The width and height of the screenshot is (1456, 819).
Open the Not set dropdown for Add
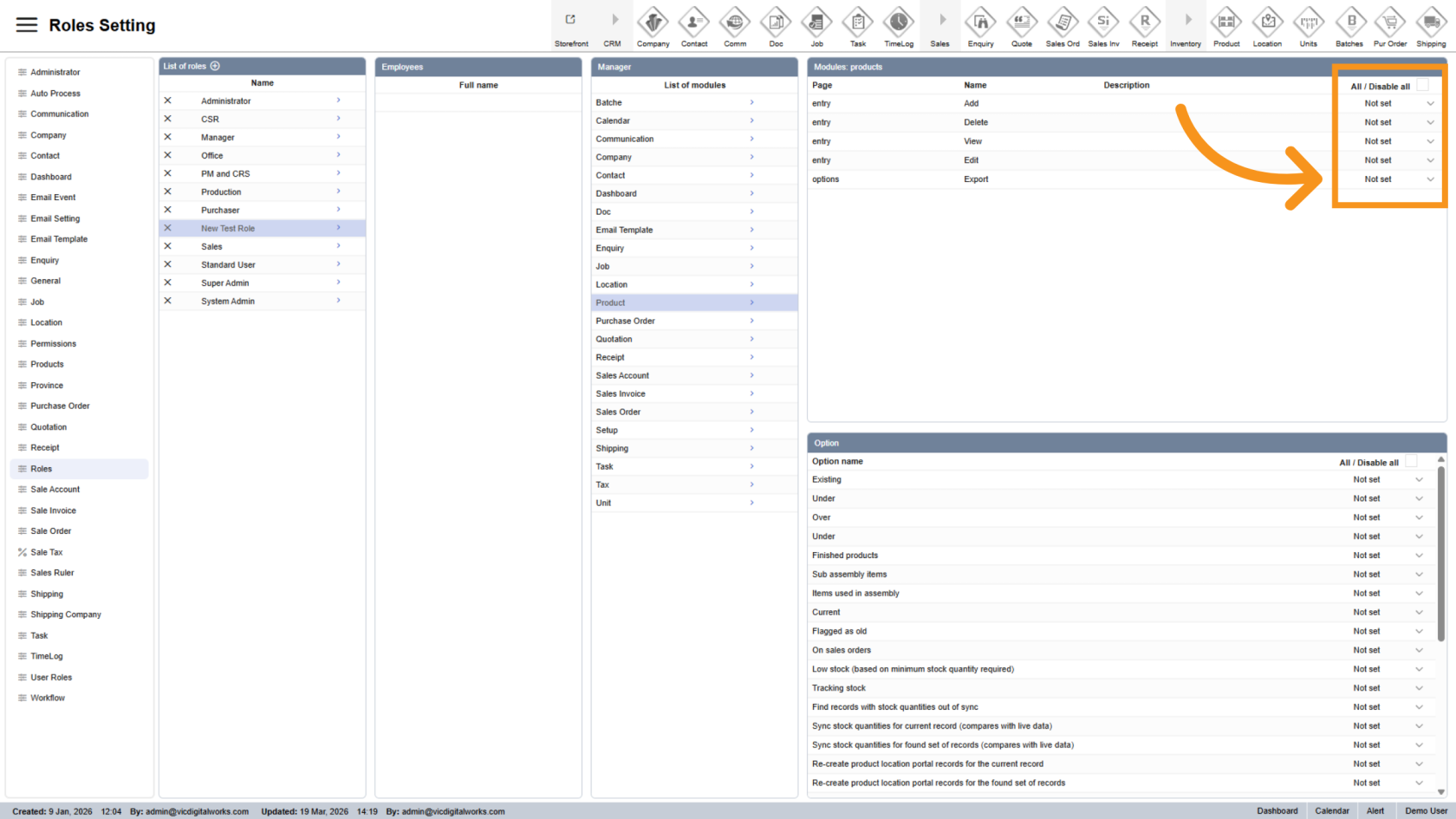[1430, 103]
